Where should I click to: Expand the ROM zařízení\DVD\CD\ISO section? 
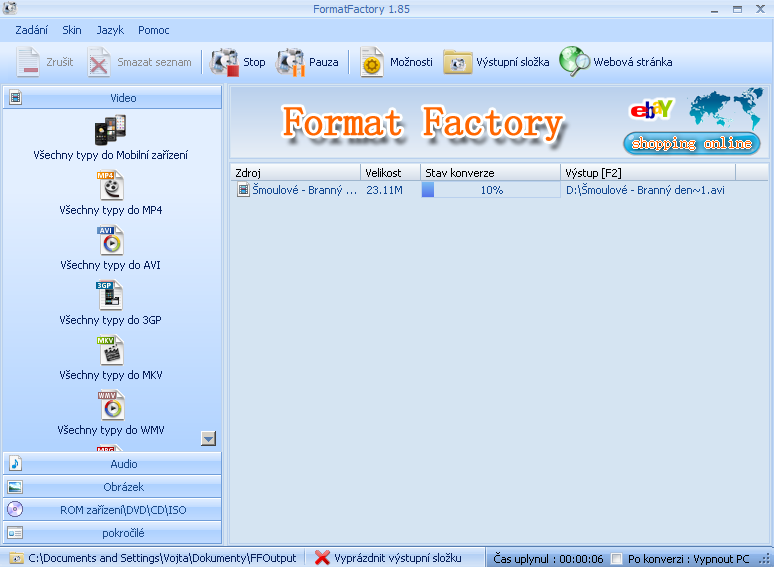pyautogui.click(x=112, y=510)
